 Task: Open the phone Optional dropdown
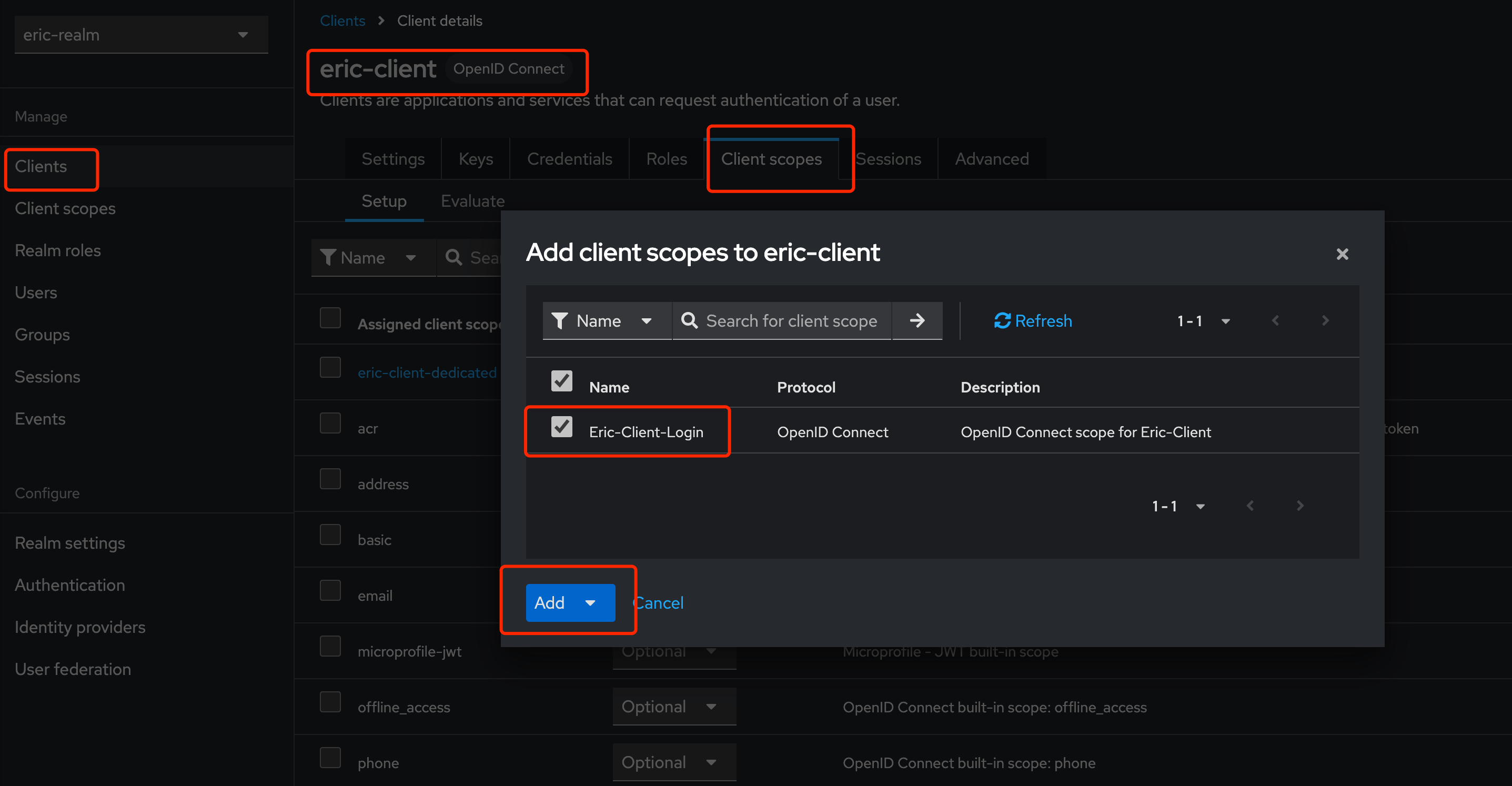(674, 762)
